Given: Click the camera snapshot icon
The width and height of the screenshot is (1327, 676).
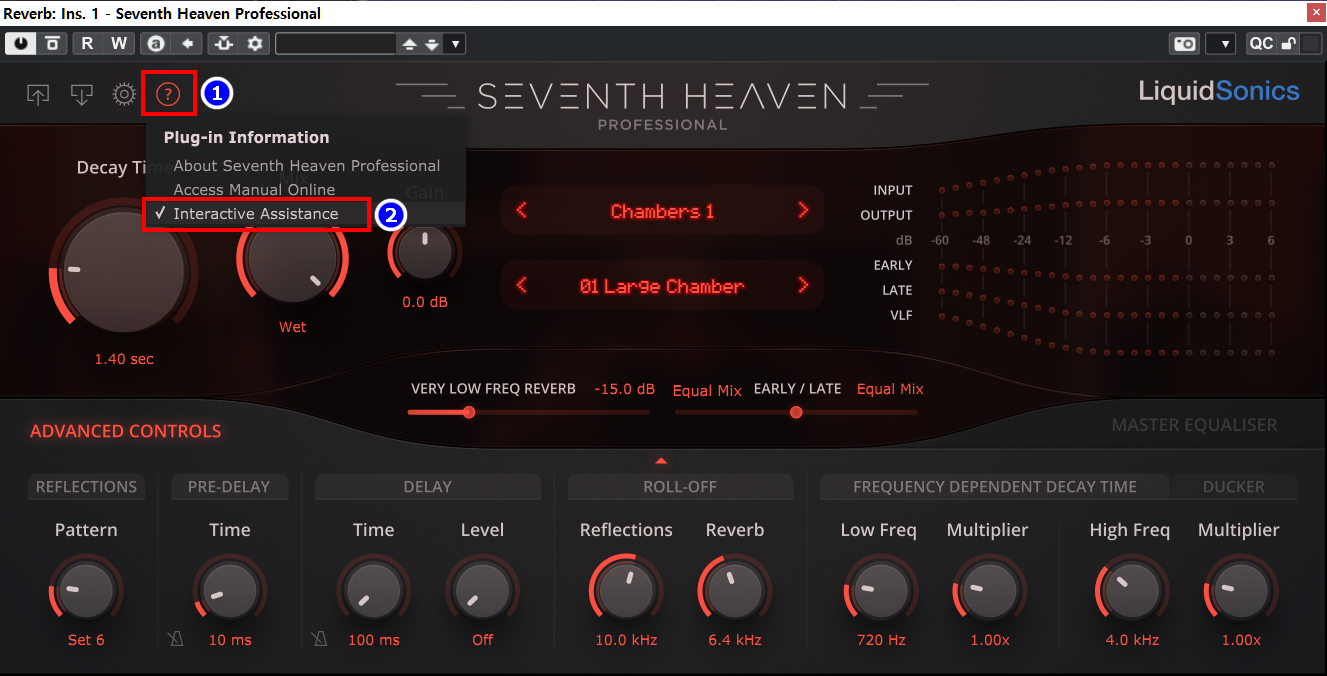Looking at the screenshot, I should coord(1185,43).
